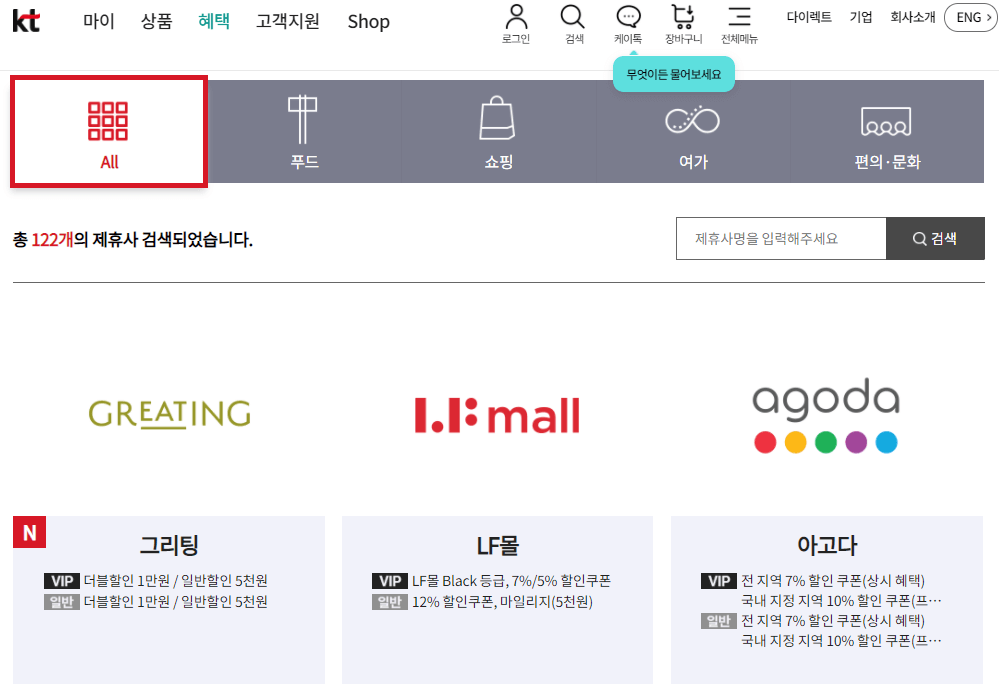Image resolution: width=999 pixels, height=686 pixels.
Task: Select the 쇼핑 shopping bag category
Action: pos(498,132)
